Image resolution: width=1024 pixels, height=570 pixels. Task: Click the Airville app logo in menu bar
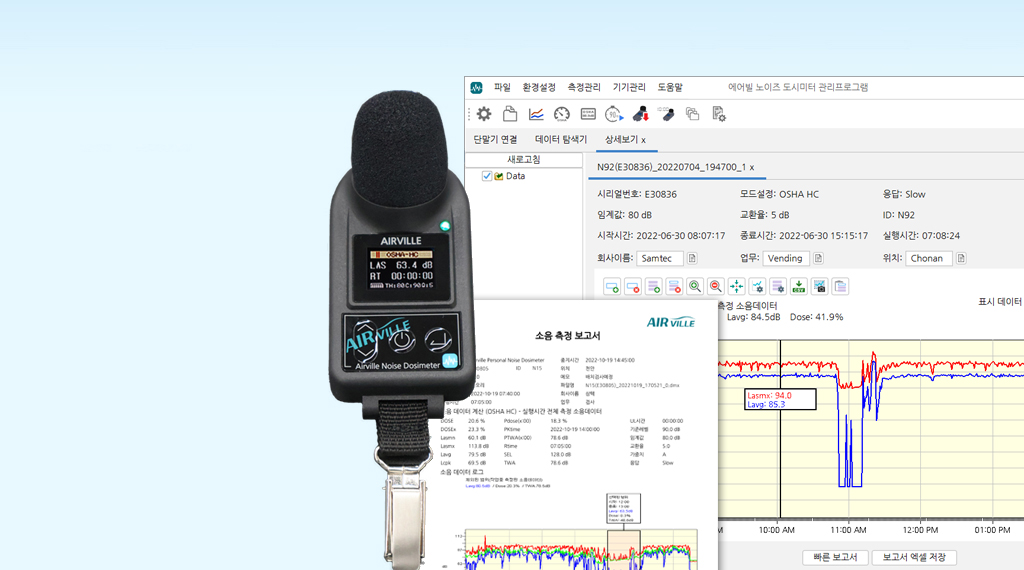tap(476, 87)
